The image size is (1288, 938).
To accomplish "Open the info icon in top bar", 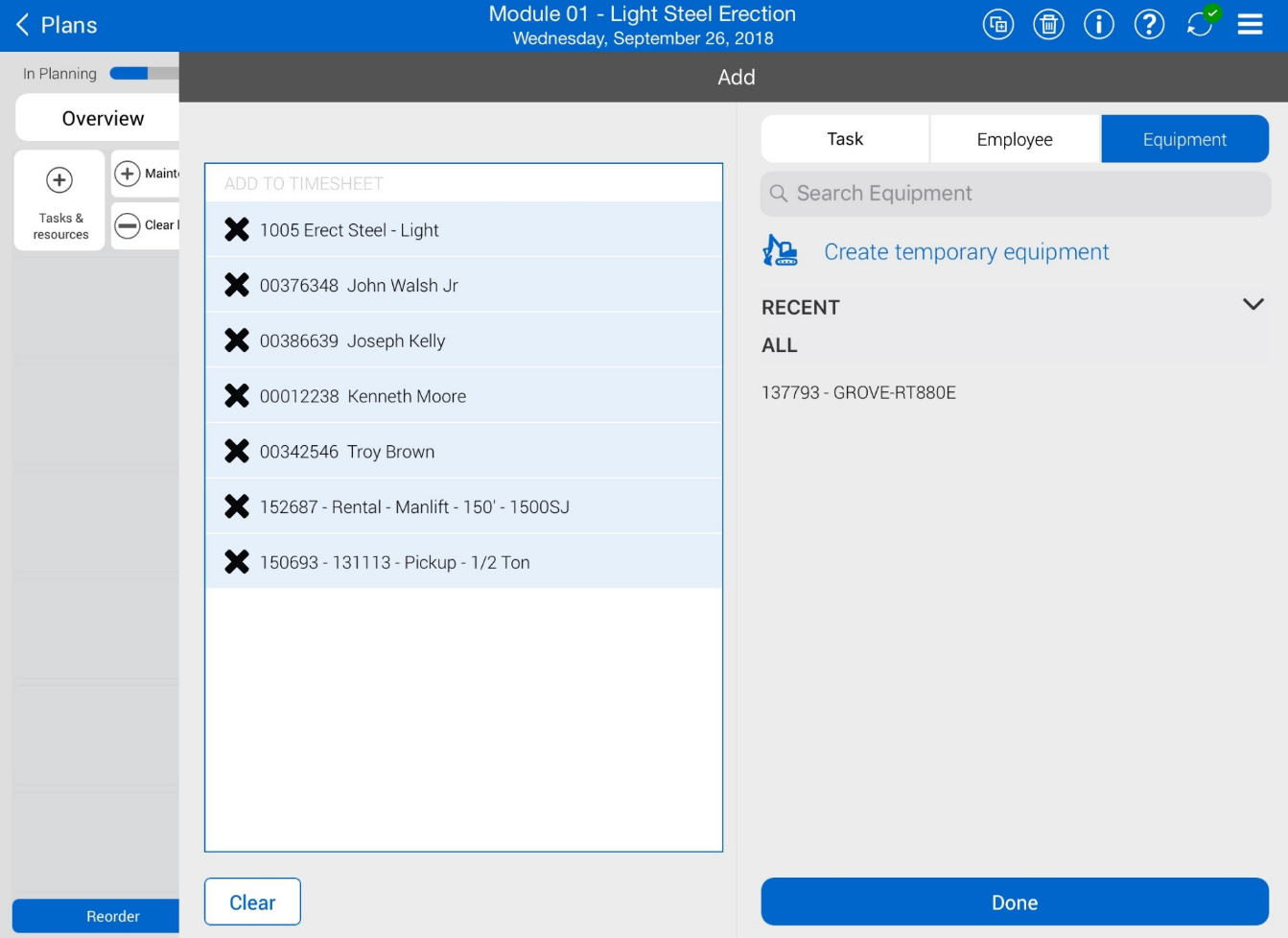I will click(x=1099, y=25).
